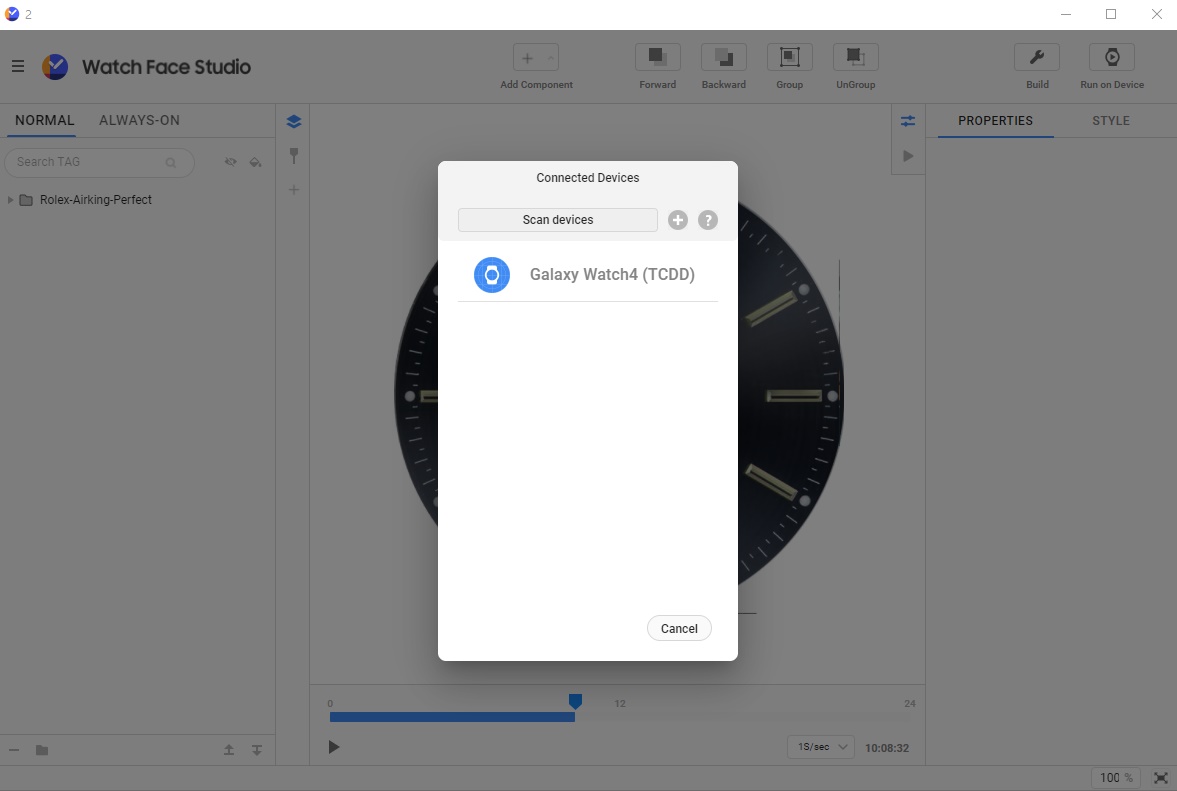
Task: Click the add device plus icon
Action: 678,220
